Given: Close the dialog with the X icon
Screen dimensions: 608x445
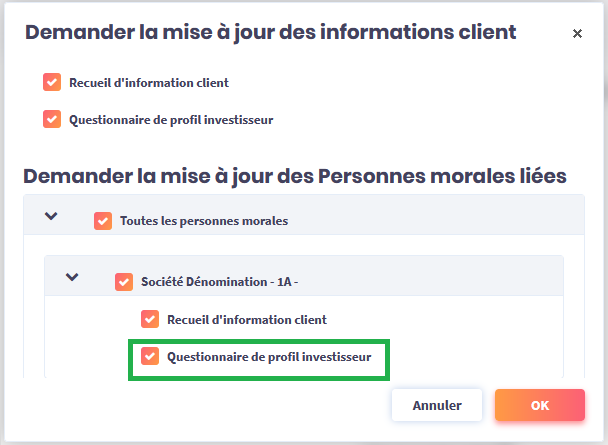Looking at the screenshot, I should coord(577,33).
